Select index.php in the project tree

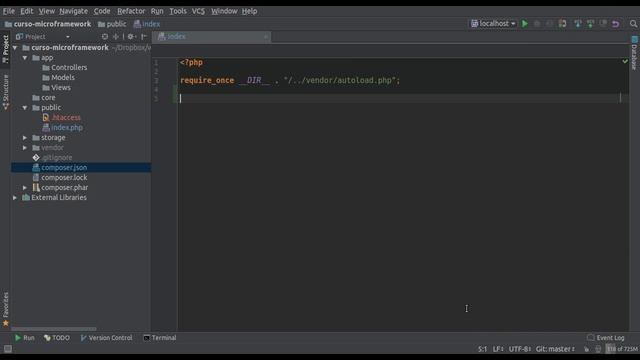click(x=62, y=128)
